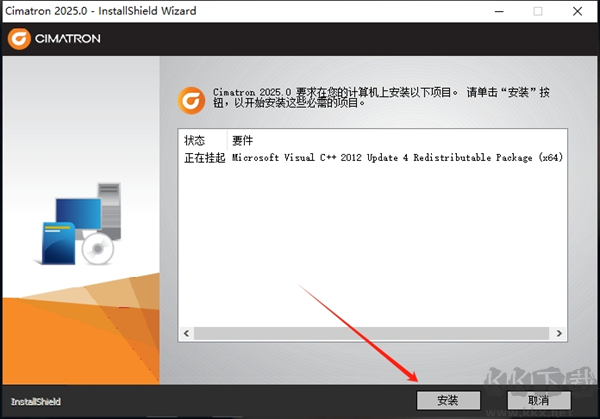This screenshot has height=419, width=600.
Task: Click the disabled maximize window button
Action: tap(538, 11)
